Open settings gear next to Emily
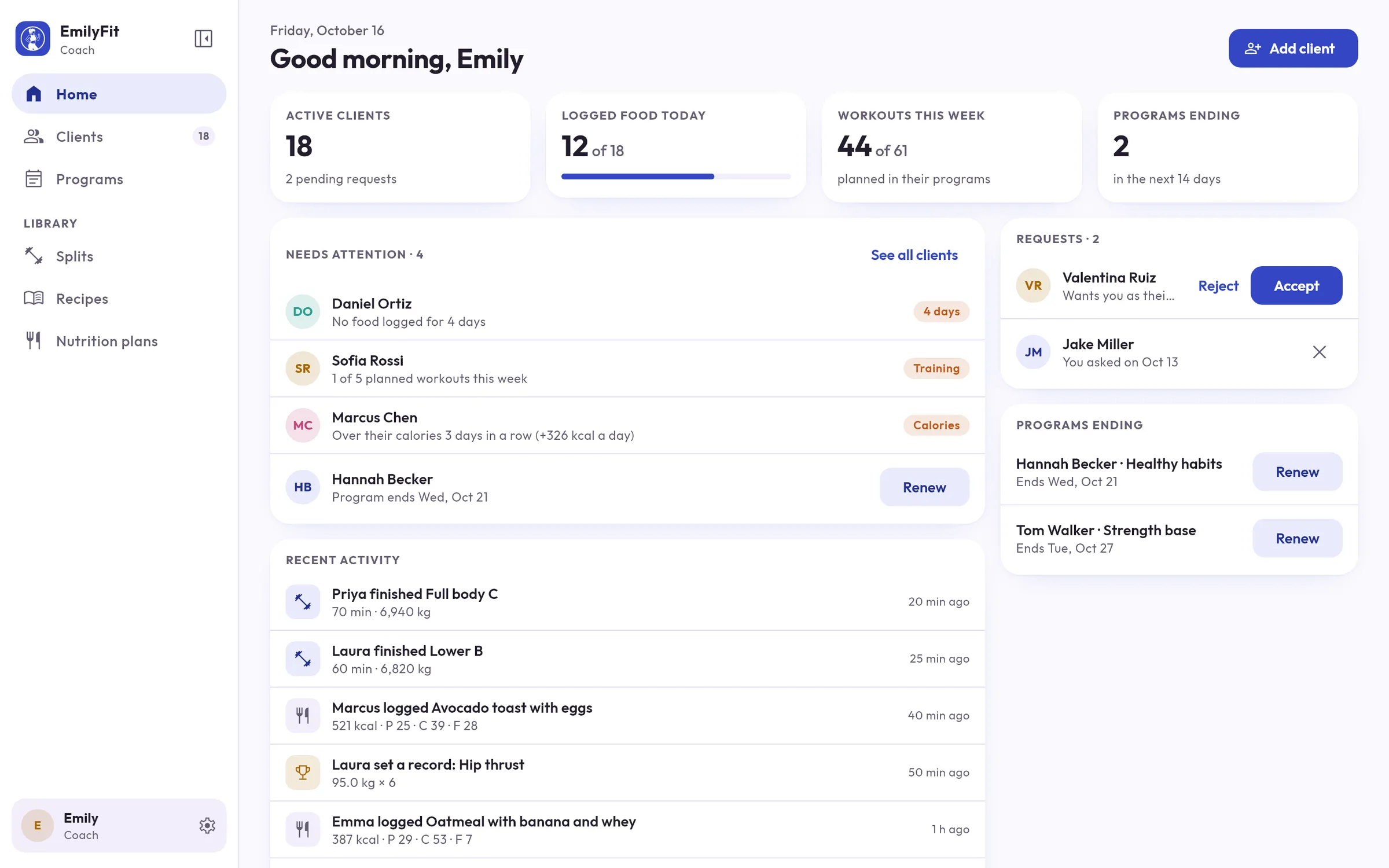The height and width of the screenshot is (868, 1389). tap(207, 825)
